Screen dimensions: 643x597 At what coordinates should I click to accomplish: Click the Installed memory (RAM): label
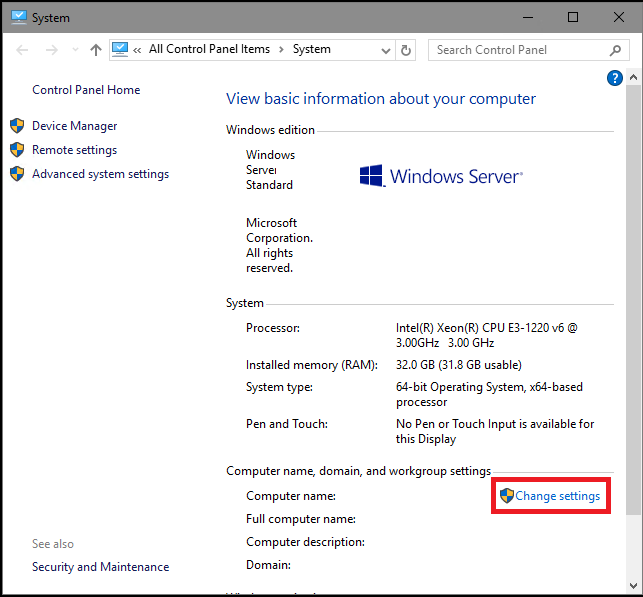312,365
